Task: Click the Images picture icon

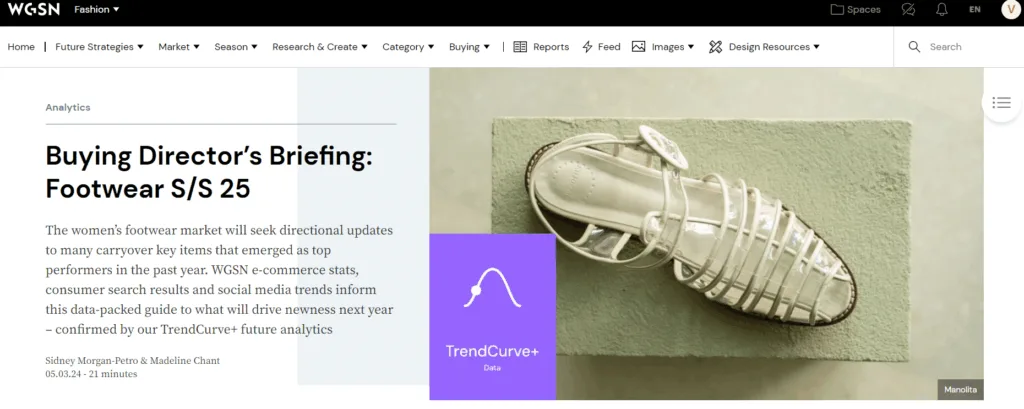Action: click(x=639, y=46)
